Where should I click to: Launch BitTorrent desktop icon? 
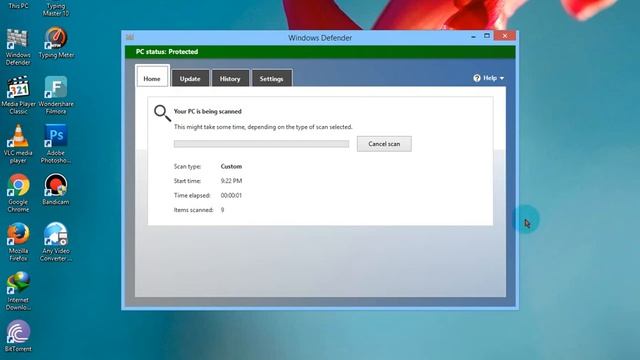tap(18, 336)
